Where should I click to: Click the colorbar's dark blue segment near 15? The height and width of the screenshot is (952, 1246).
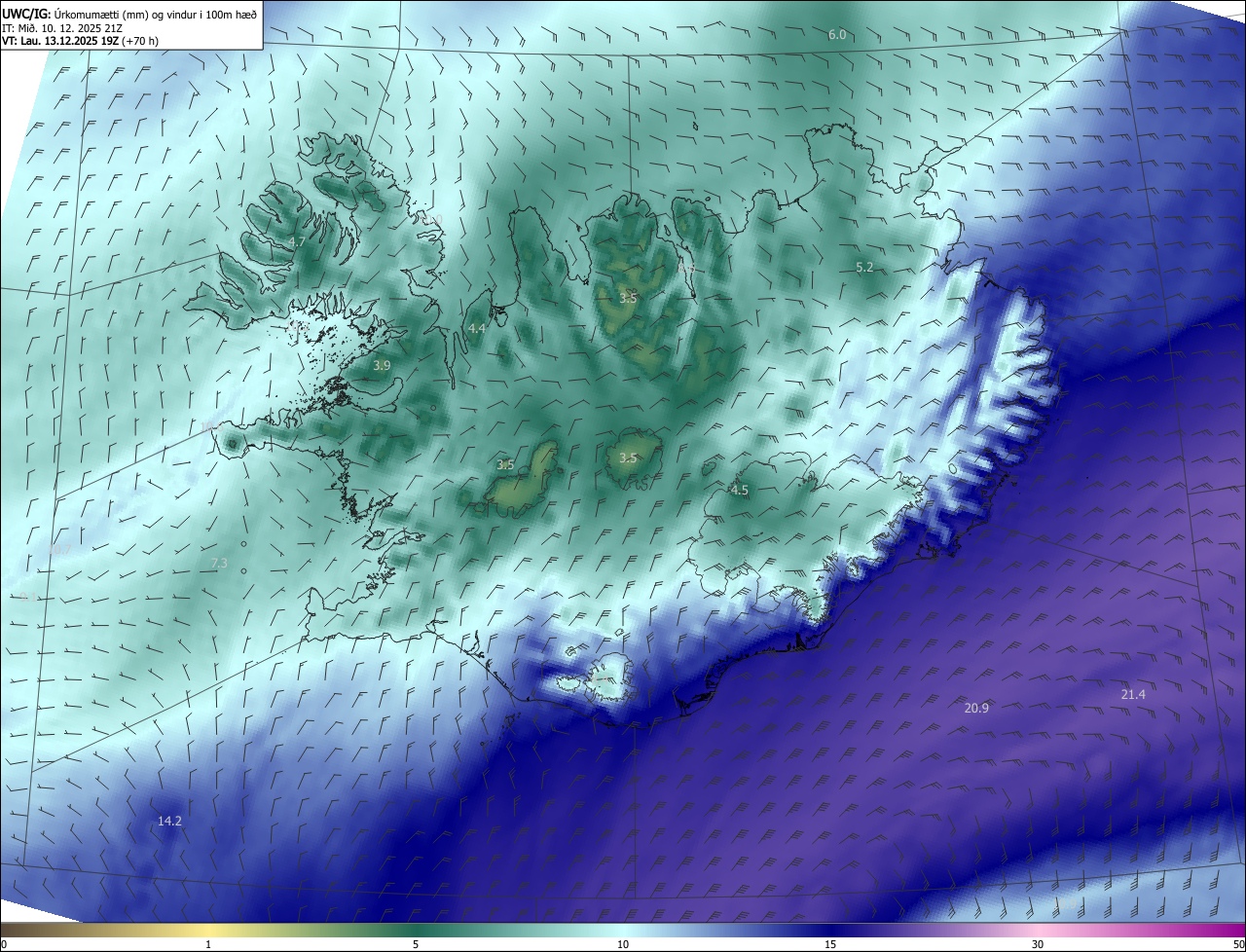coord(830,930)
